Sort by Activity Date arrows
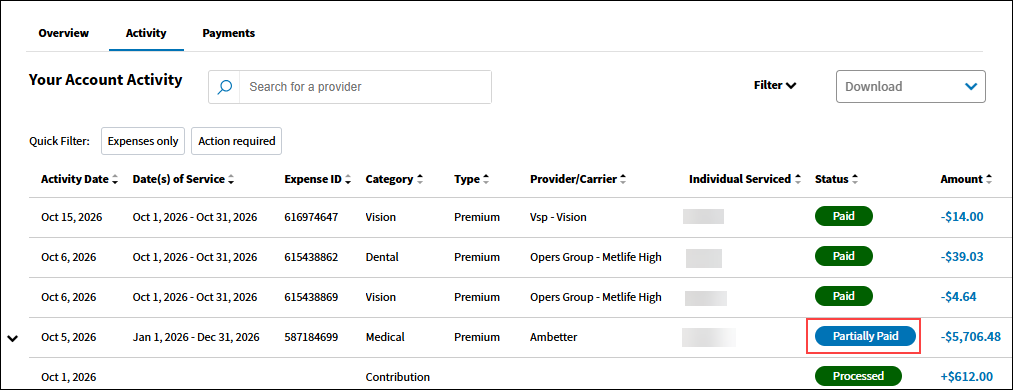 pos(115,180)
